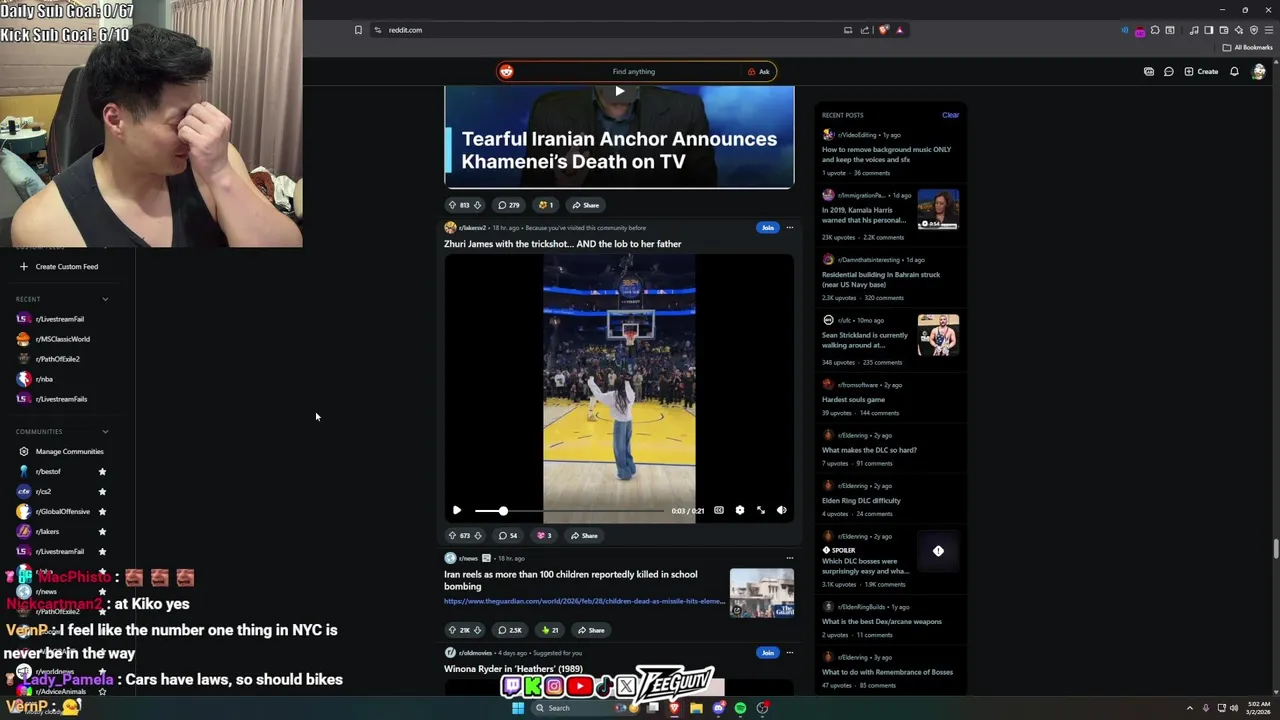
Task: Share the Zhuri James post
Action: 584,535
